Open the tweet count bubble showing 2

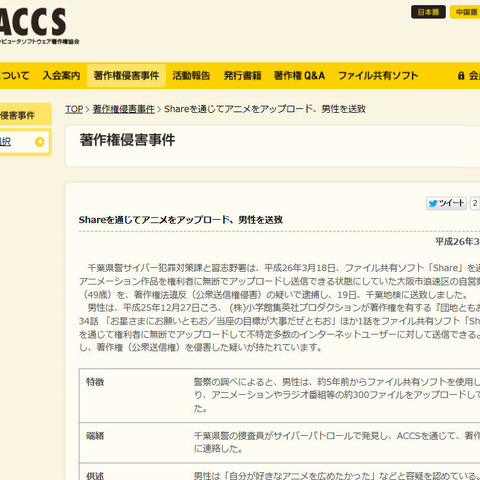point(475,203)
